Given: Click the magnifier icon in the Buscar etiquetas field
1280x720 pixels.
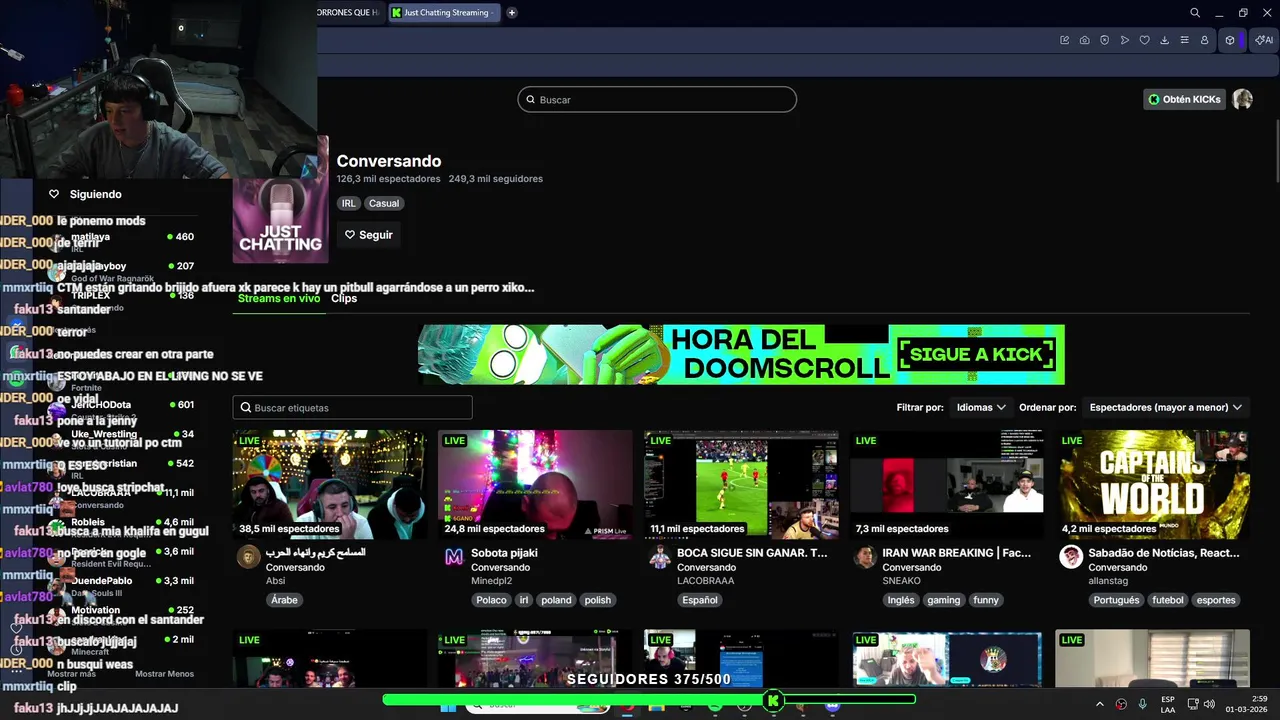Looking at the screenshot, I should pyautogui.click(x=246, y=407).
